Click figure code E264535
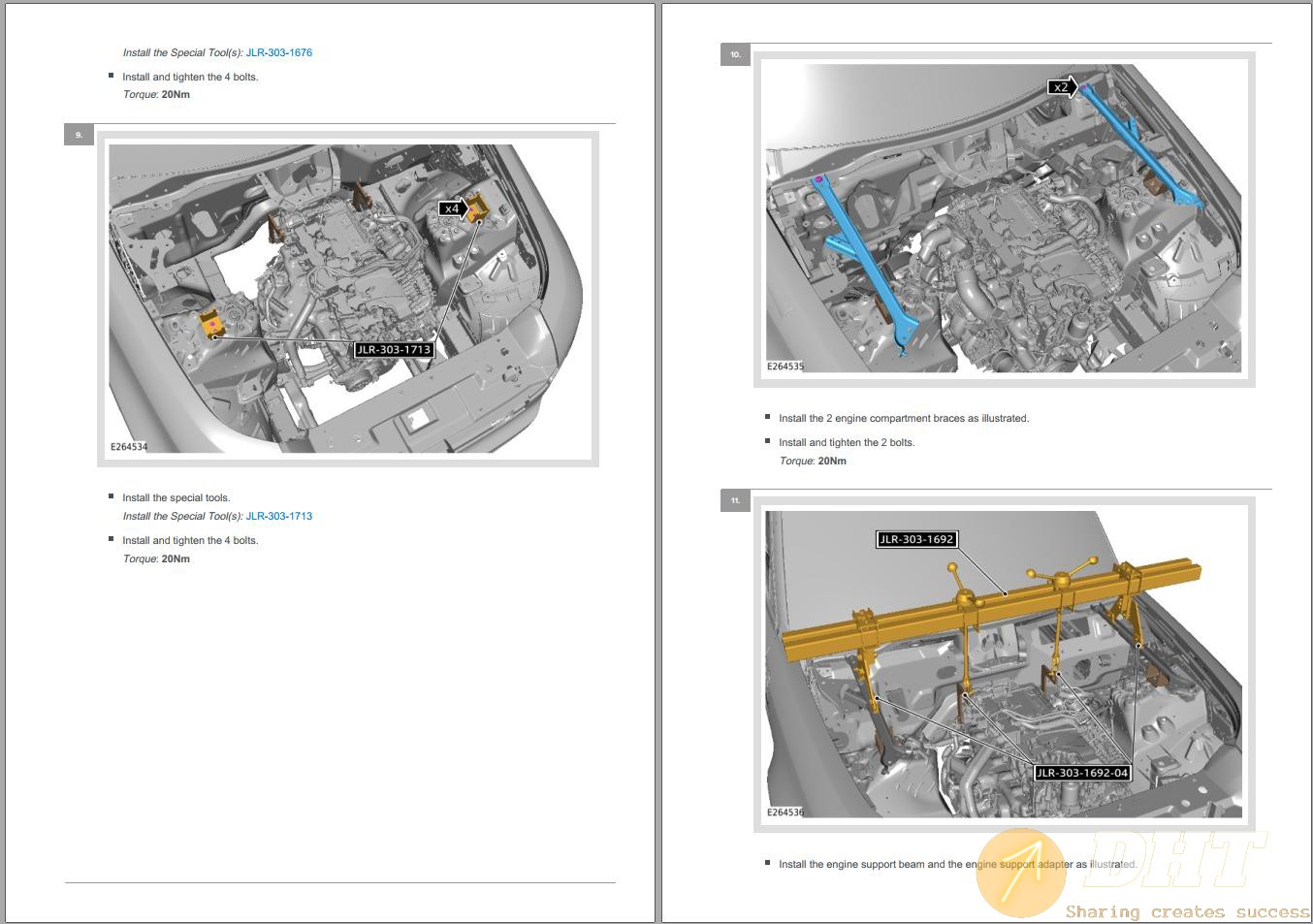Screen dimensions: 1313x924 (785, 366)
